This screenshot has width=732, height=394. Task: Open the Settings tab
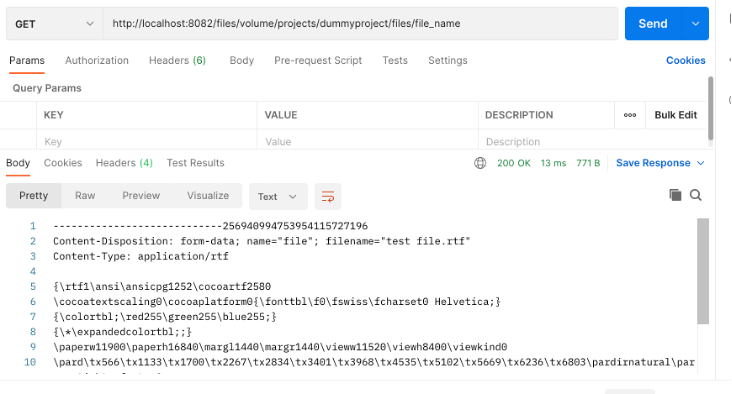(x=448, y=61)
